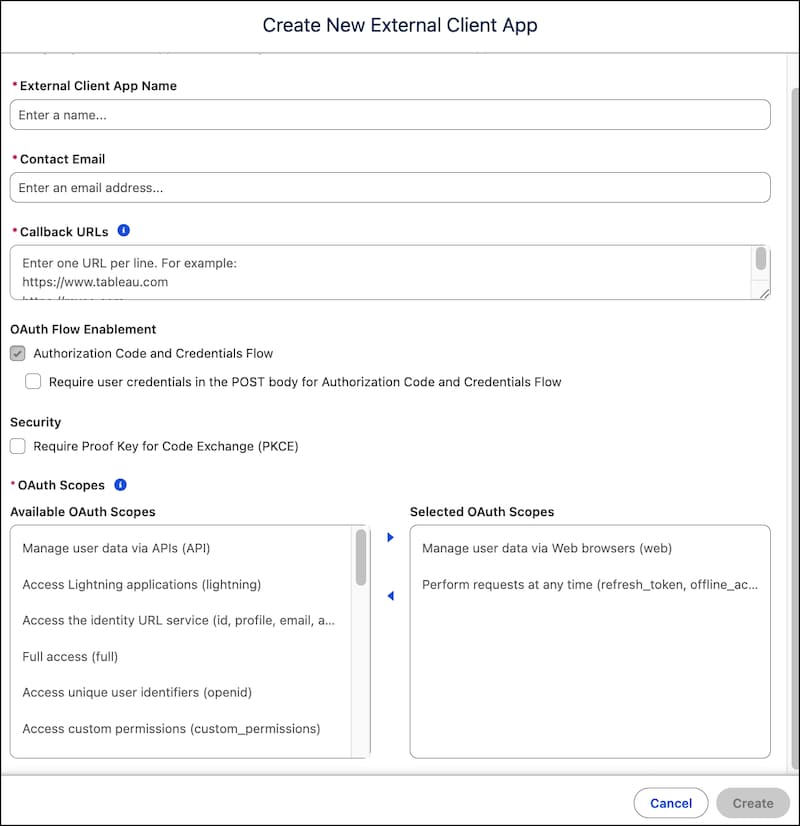This screenshot has width=800, height=826.
Task: Click the Callback URLs textarea resize handle
Action: pyautogui.click(x=764, y=294)
